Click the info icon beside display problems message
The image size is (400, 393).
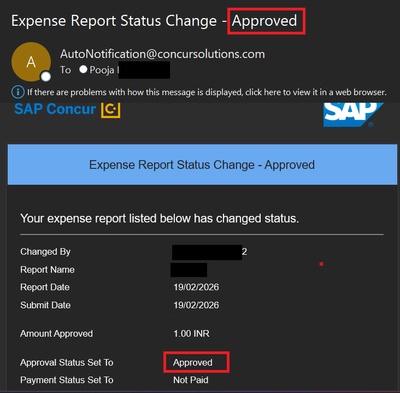click(x=18, y=92)
